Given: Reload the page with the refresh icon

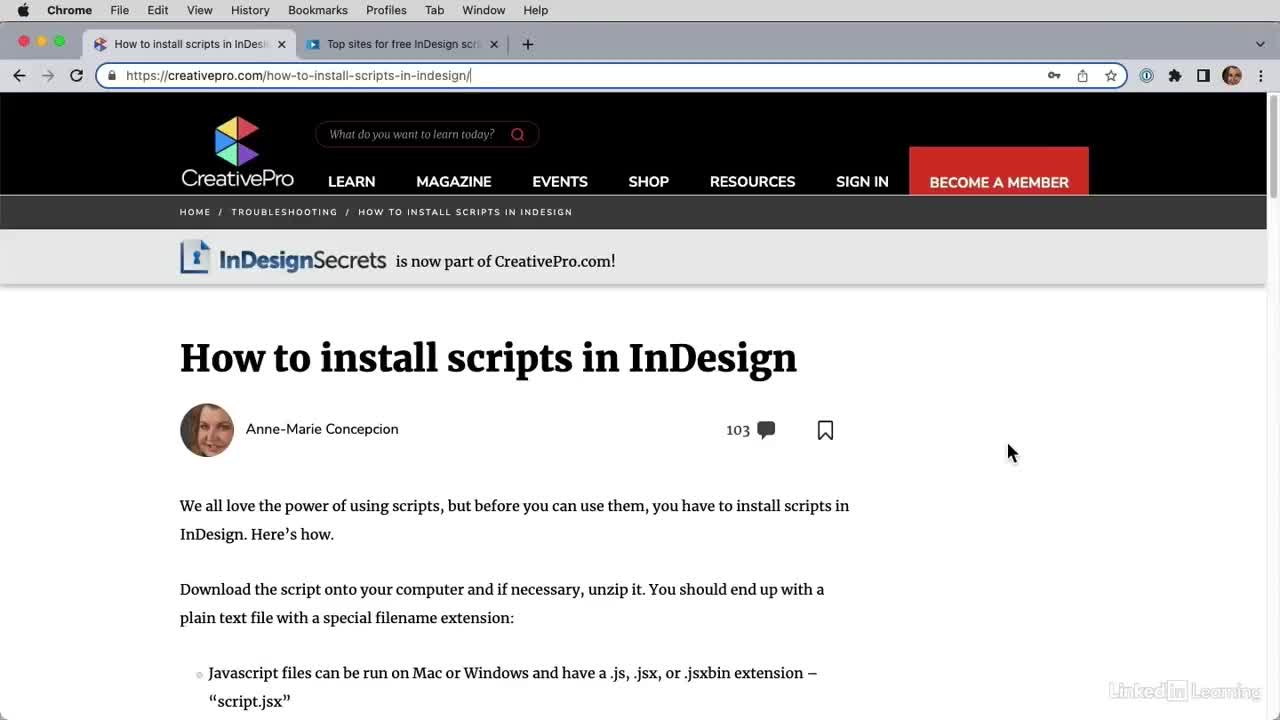Looking at the screenshot, I should 76,75.
